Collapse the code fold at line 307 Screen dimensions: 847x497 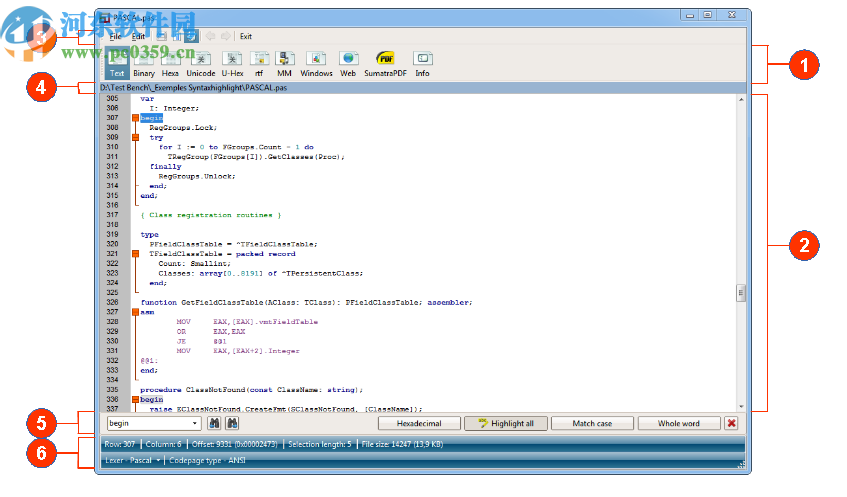click(x=135, y=118)
